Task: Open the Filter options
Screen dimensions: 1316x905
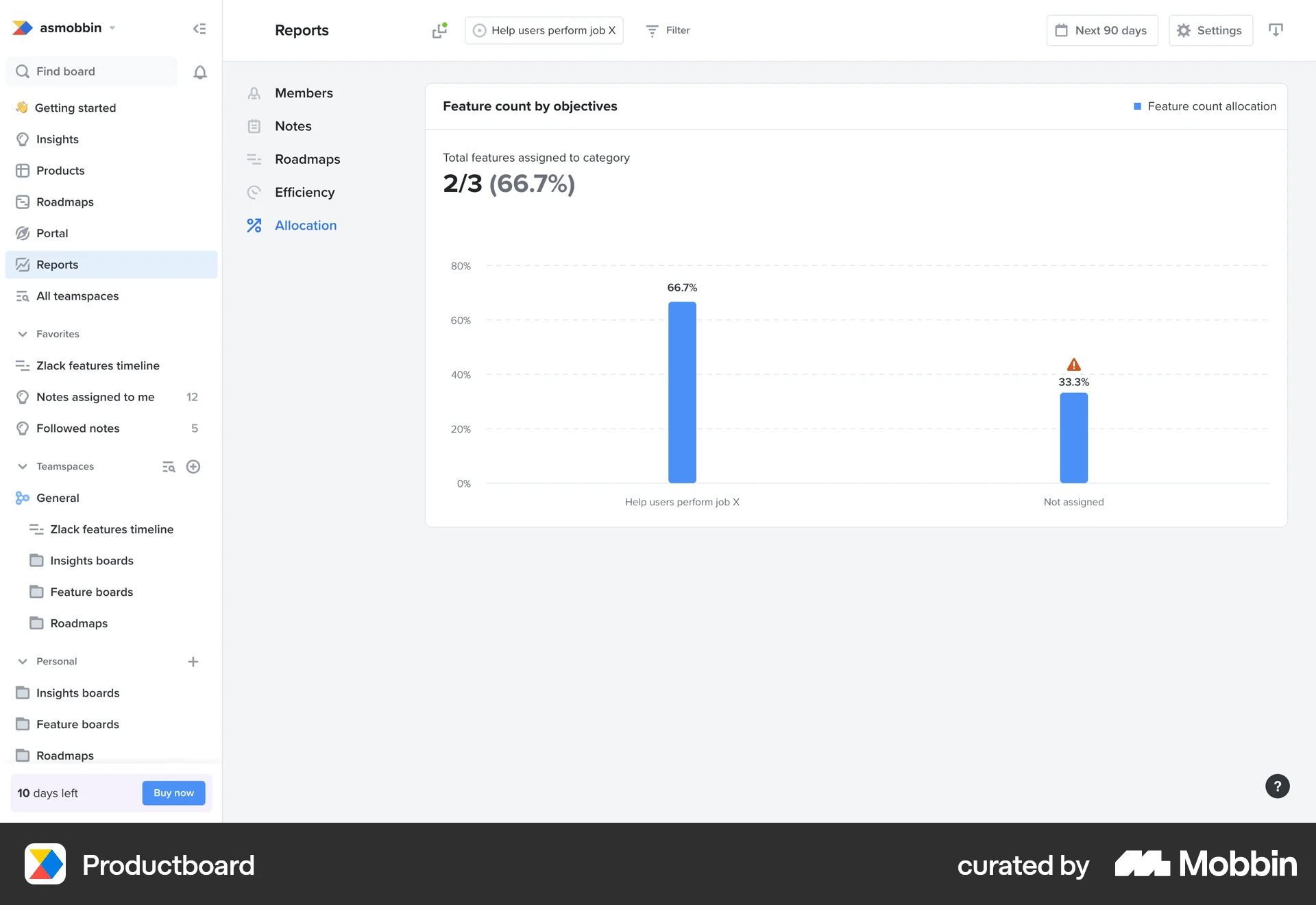Action: coord(667,30)
